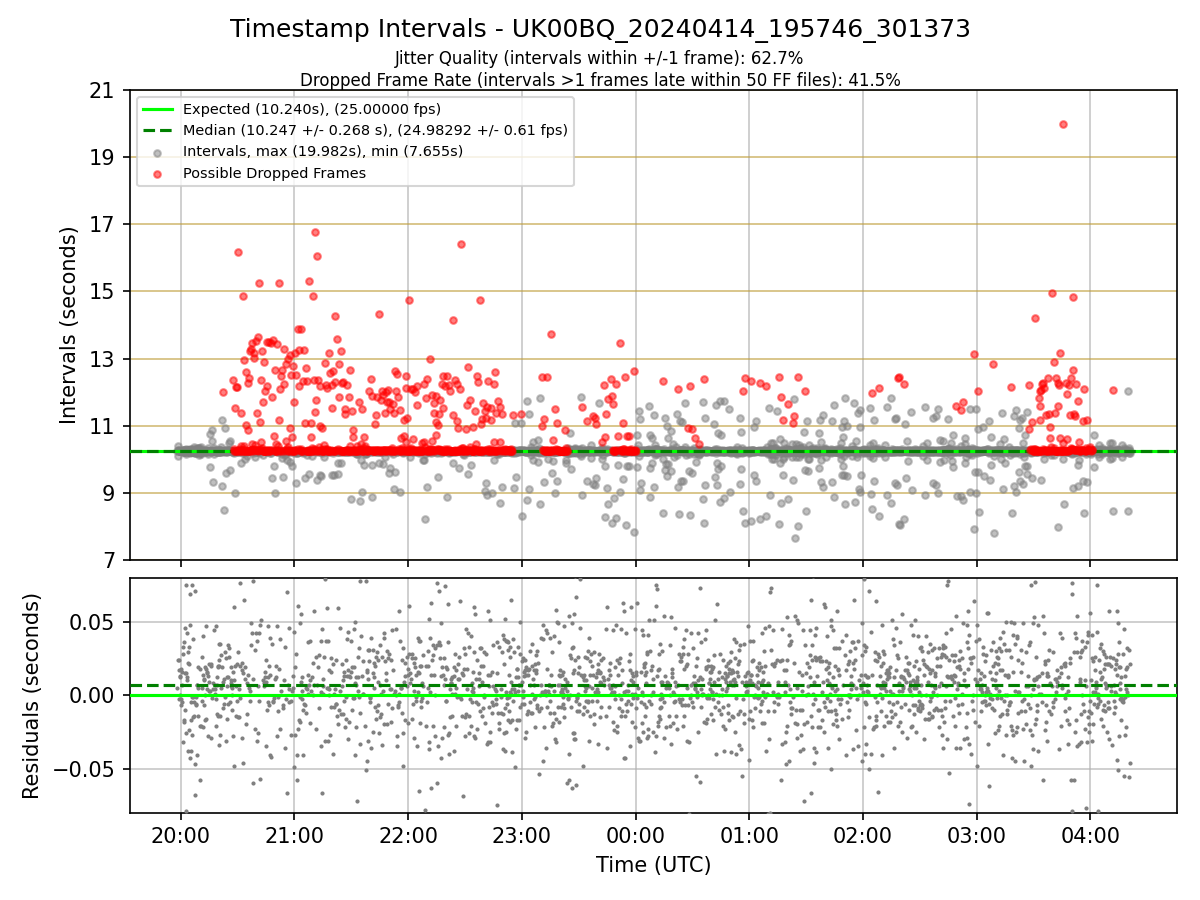Click the y-axis tick label "19"
This screenshot has width=1200, height=900.
coord(102,158)
